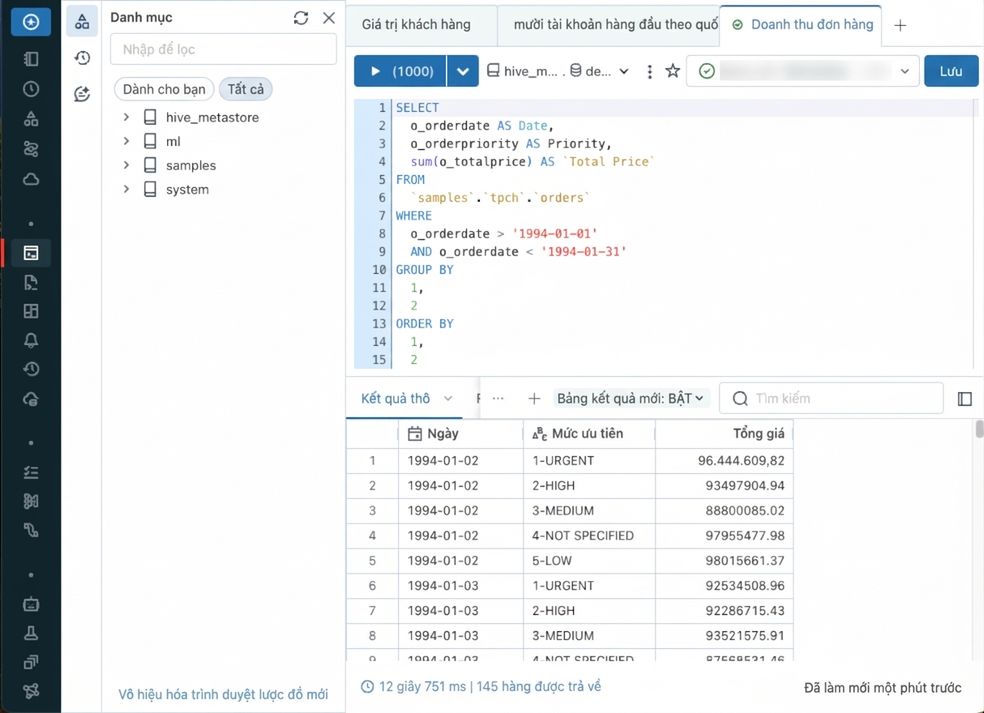Sort by the 'Mức ưu tiên' column header

pos(589,433)
